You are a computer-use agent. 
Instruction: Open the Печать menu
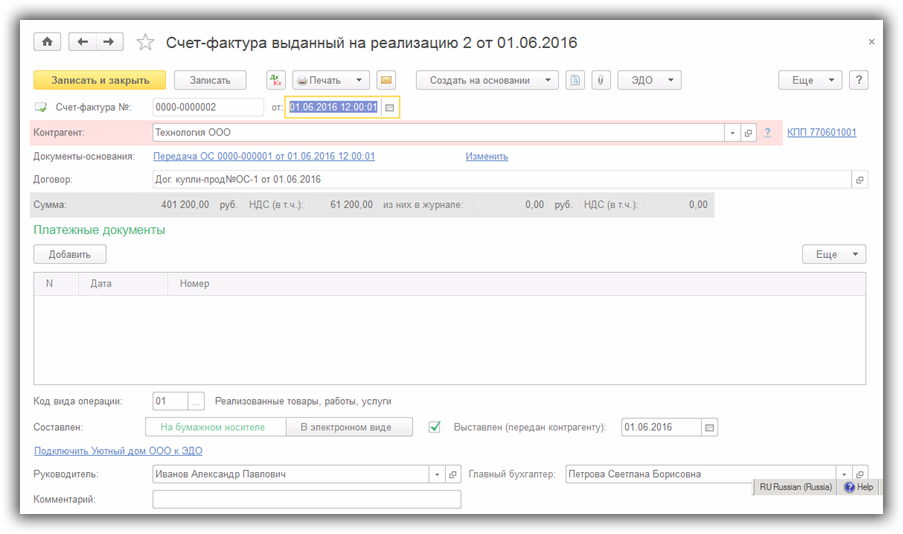(331, 80)
